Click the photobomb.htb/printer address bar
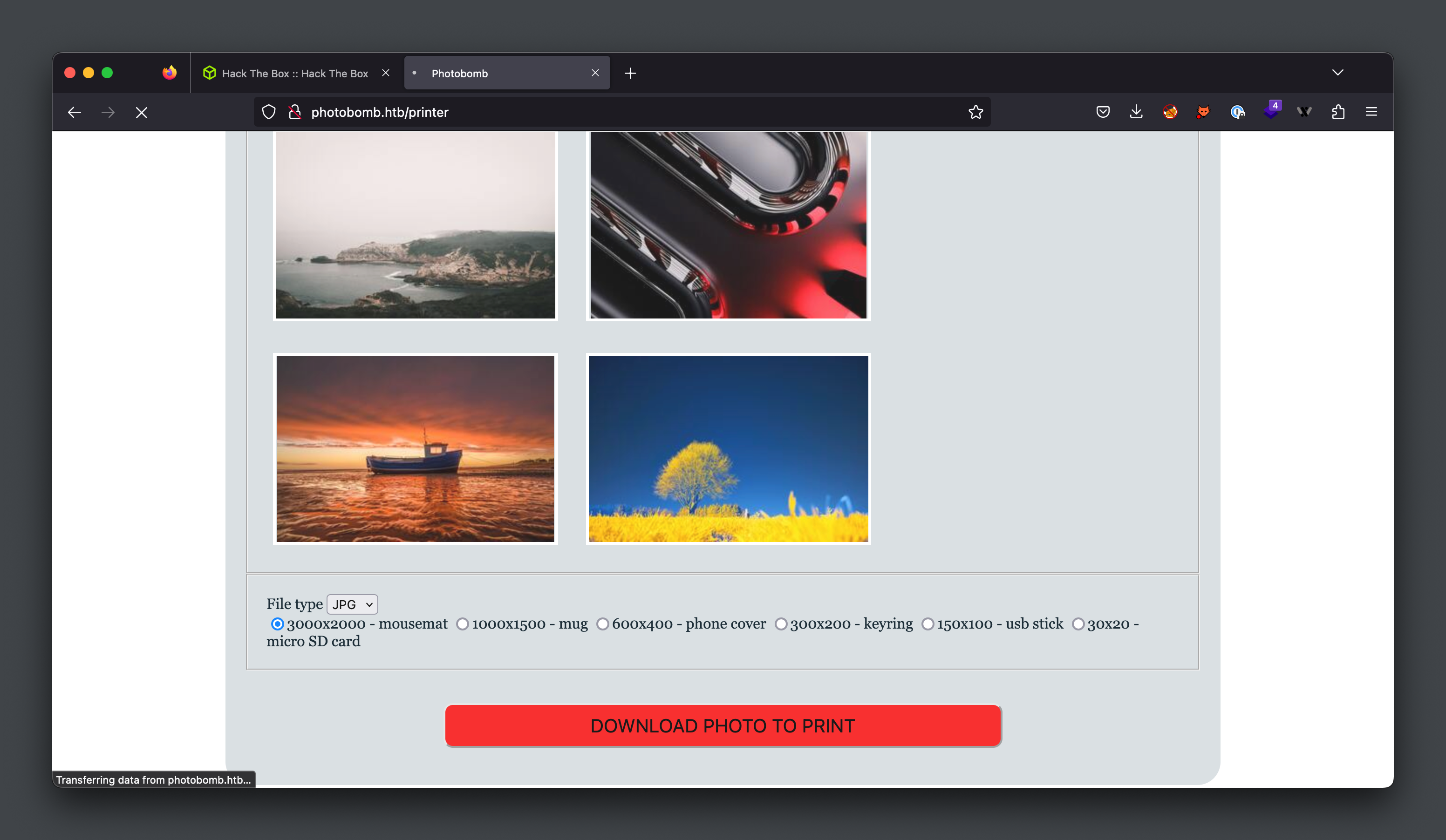 pyautogui.click(x=622, y=112)
